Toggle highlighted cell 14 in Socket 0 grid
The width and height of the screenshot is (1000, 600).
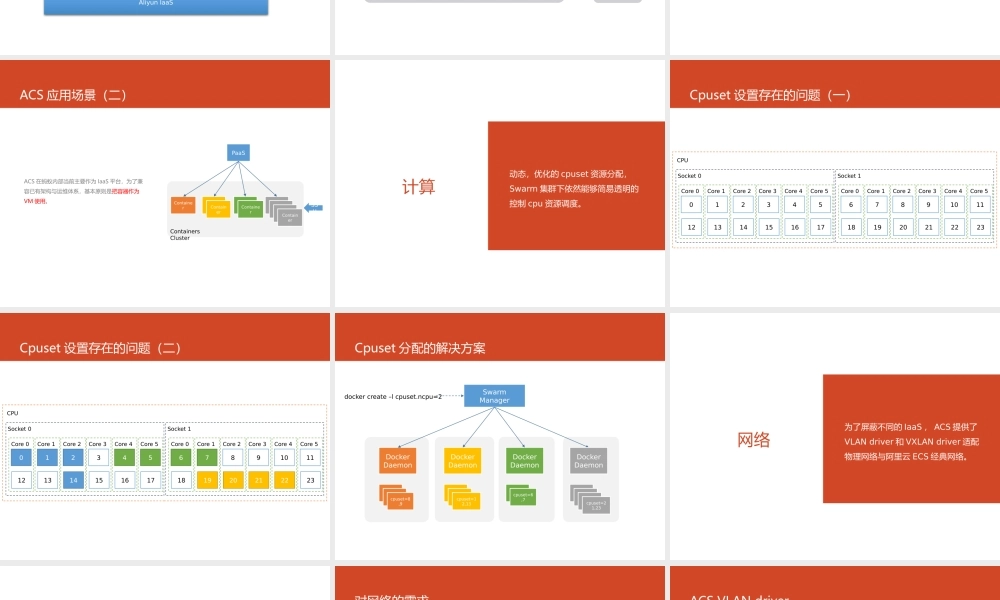(73, 480)
